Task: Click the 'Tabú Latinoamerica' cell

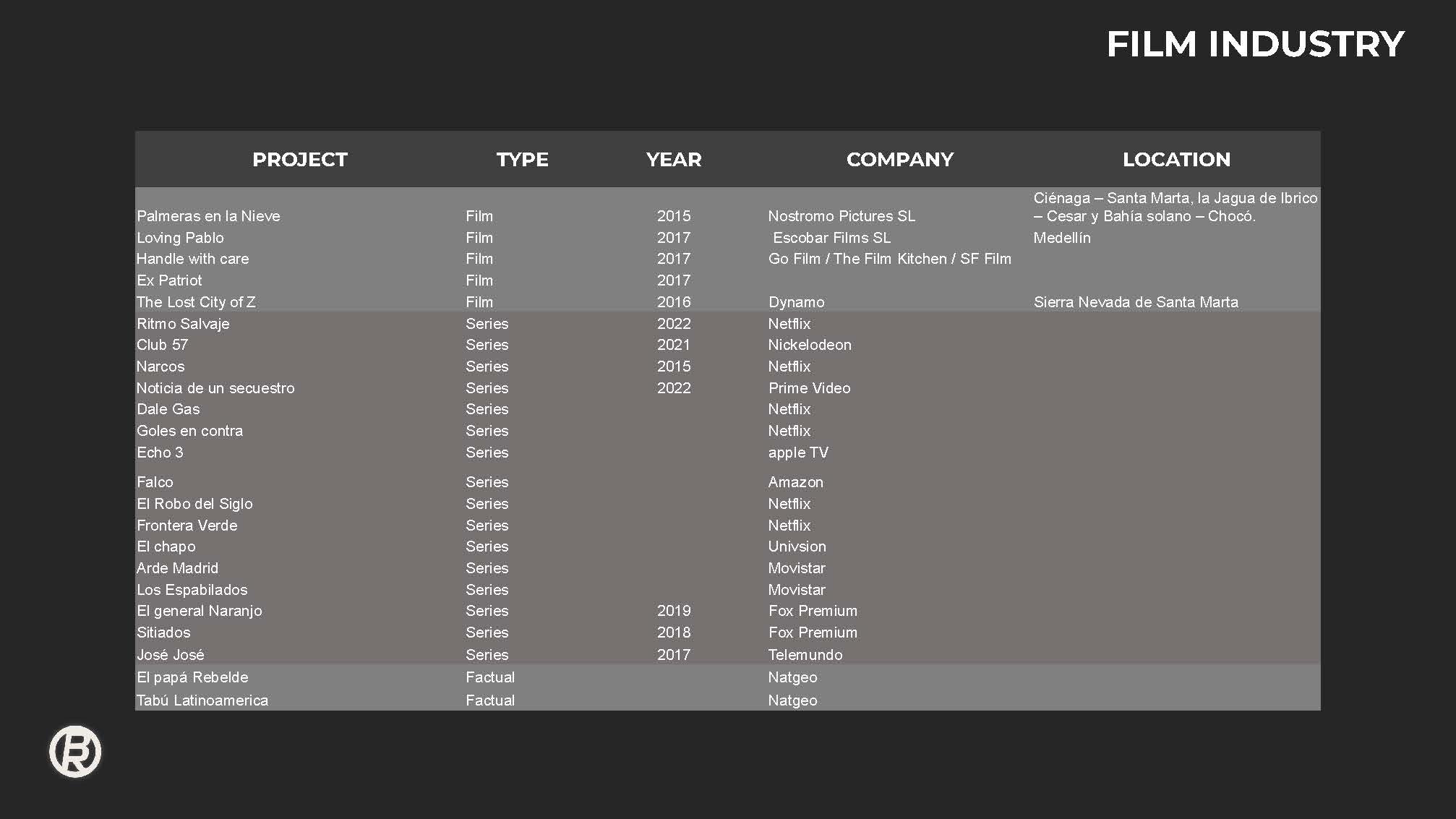Action: click(x=202, y=700)
